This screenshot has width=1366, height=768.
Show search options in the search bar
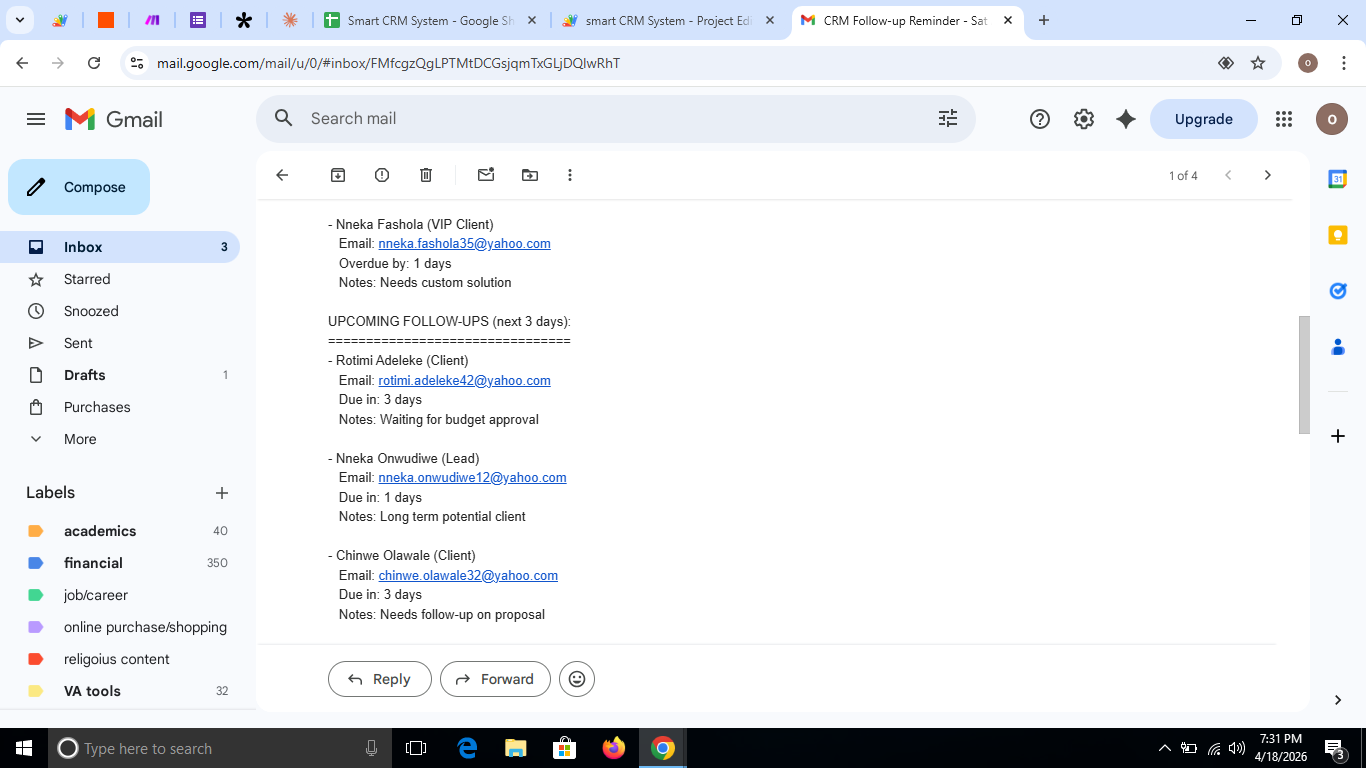coord(948,119)
